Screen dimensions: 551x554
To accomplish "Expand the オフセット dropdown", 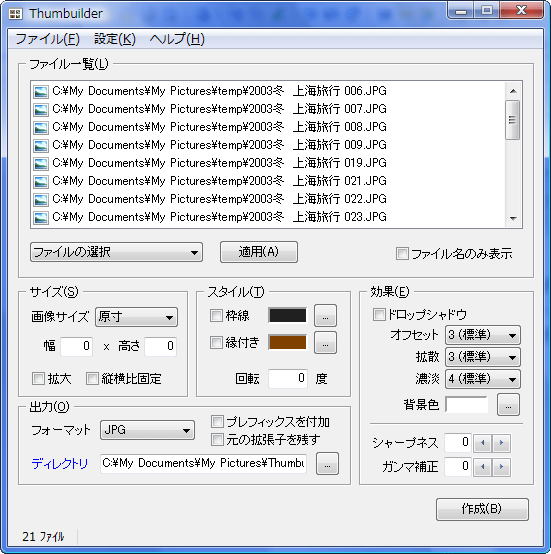I will pos(482,335).
